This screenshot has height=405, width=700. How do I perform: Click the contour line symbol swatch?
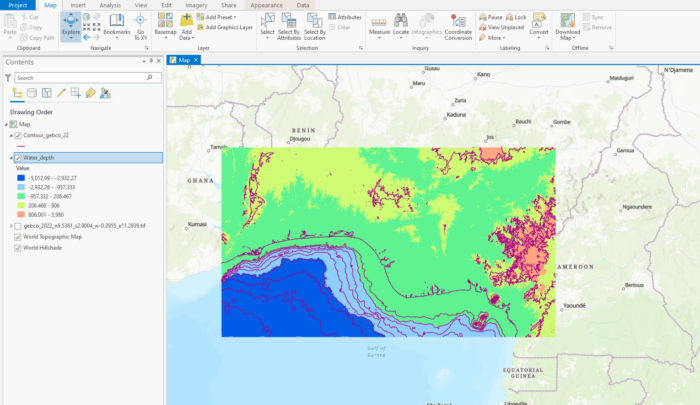(21, 146)
